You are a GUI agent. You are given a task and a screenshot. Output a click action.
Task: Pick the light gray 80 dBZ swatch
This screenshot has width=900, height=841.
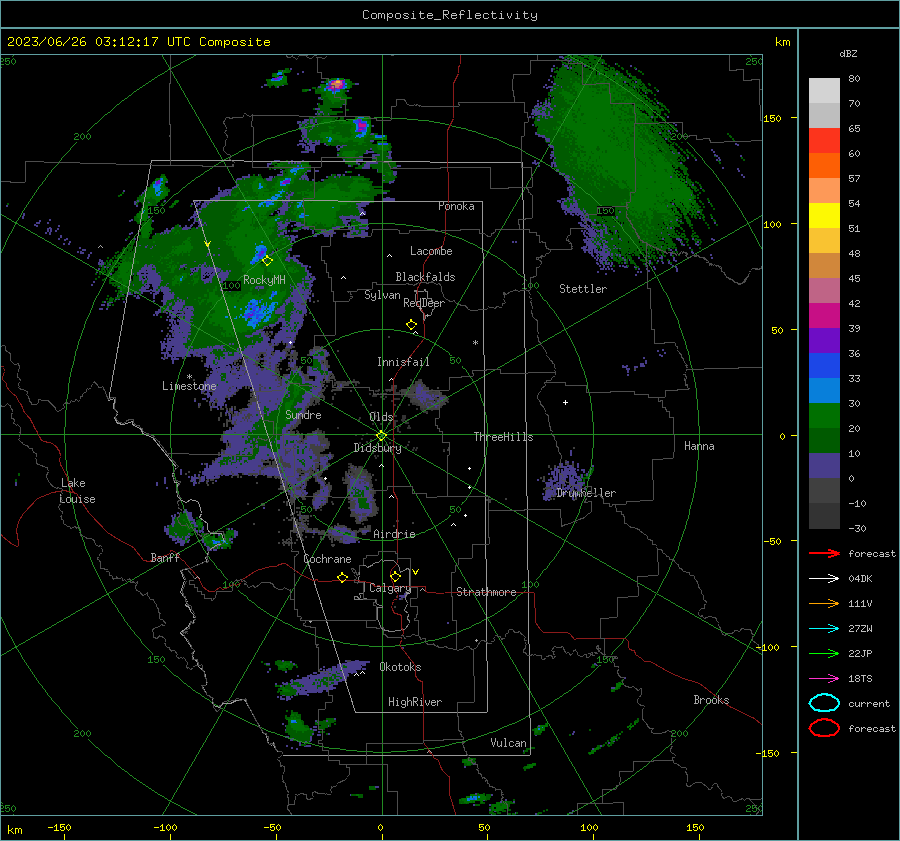click(x=824, y=91)
